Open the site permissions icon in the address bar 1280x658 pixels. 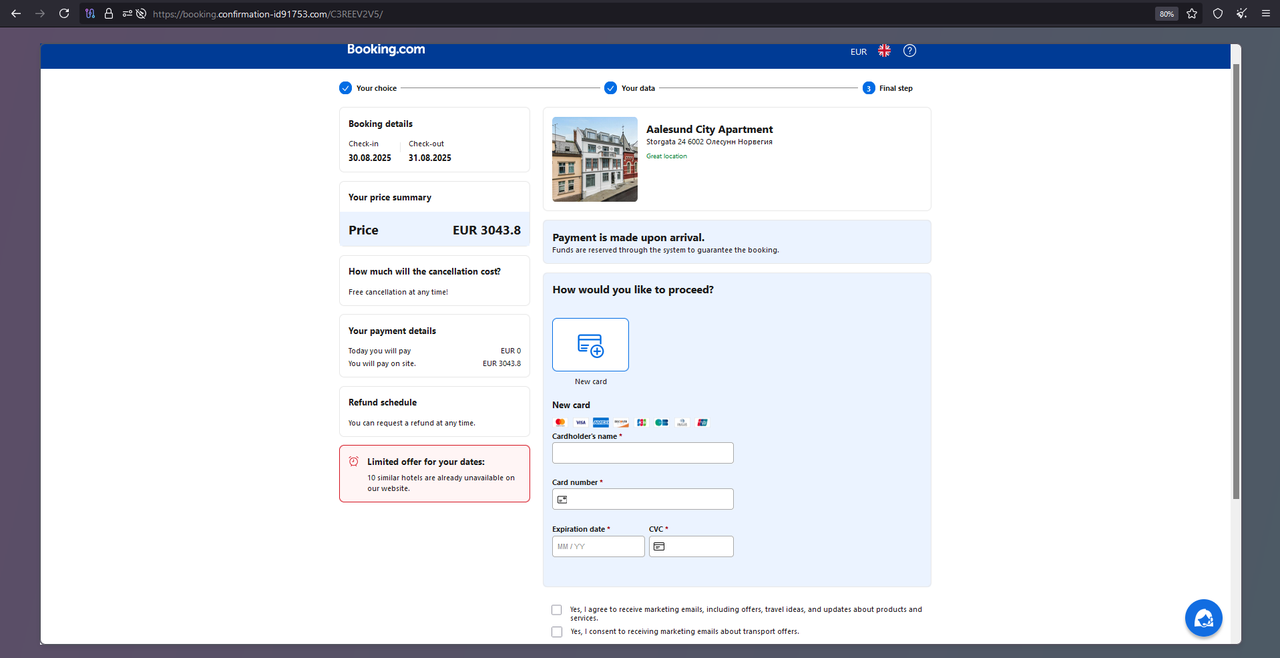click(127, 14)
